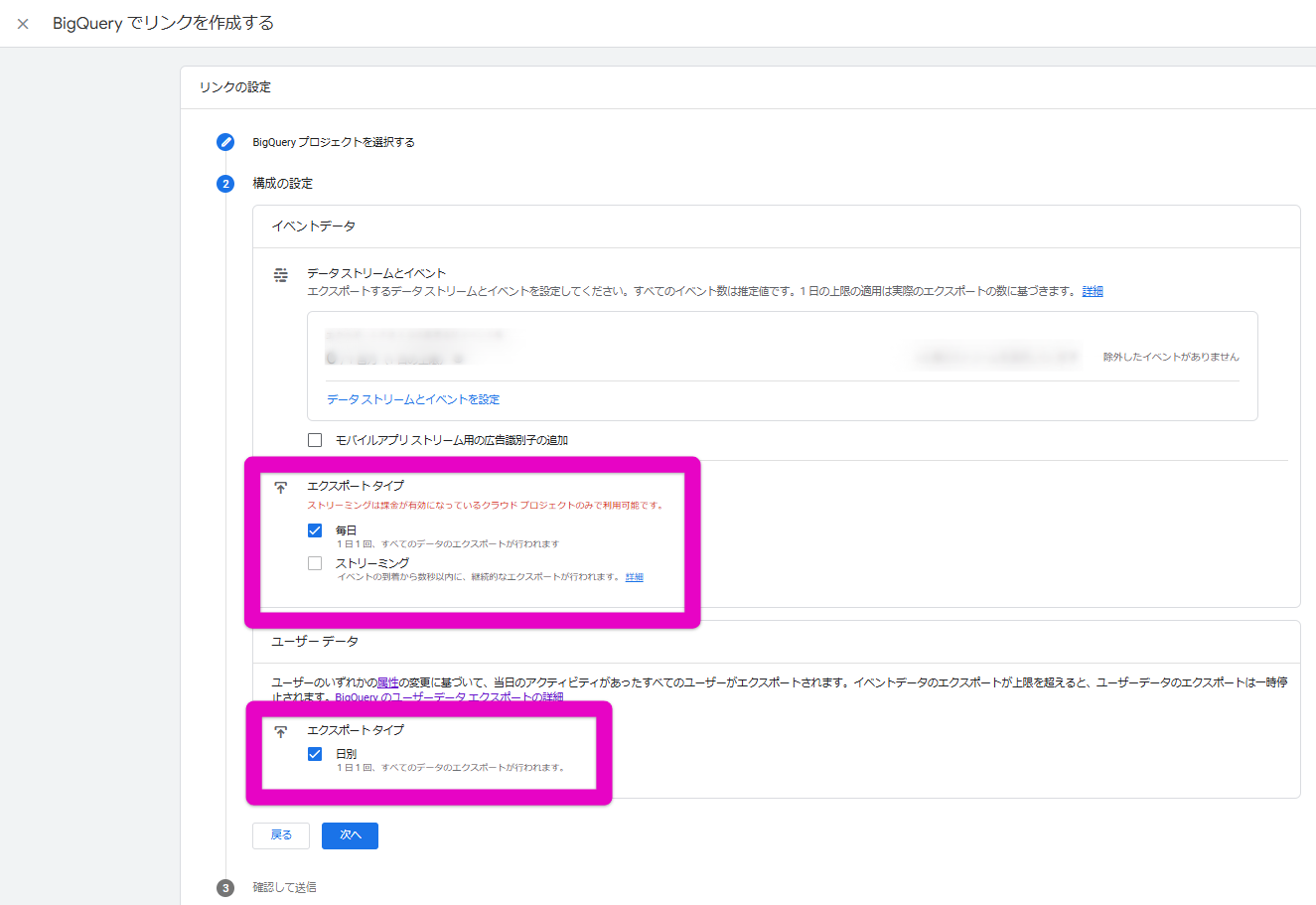Open データストリームとイベントを設定 link
This screenshot has width=1316, height=905.
pyautogui.click(x=413, y=399)
